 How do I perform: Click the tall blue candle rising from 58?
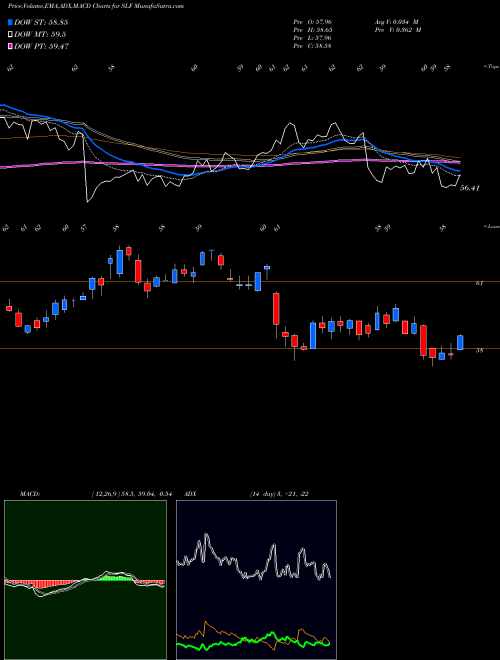click(313, 335)
